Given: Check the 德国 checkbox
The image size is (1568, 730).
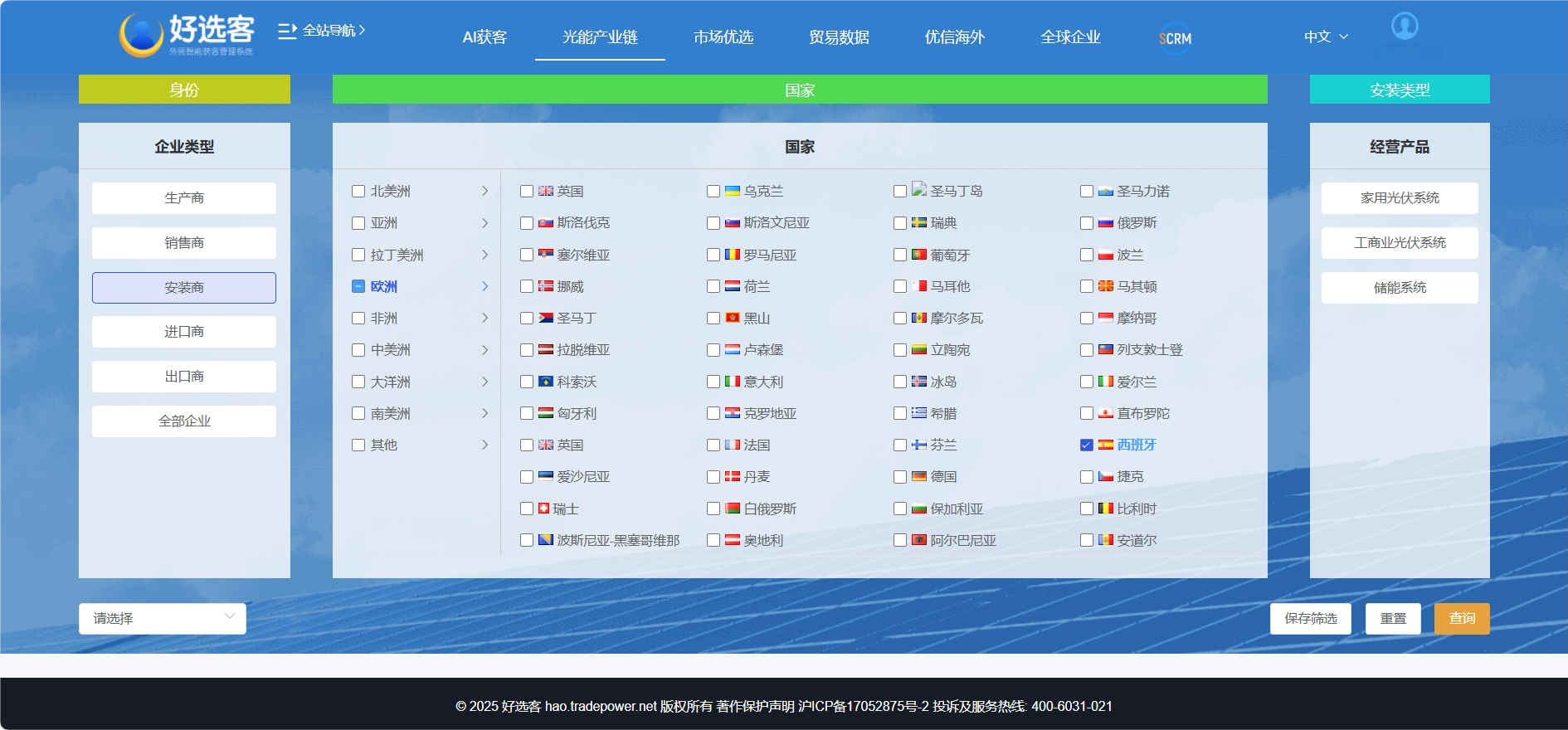Looking at the screenshot, I should [899, 477].
